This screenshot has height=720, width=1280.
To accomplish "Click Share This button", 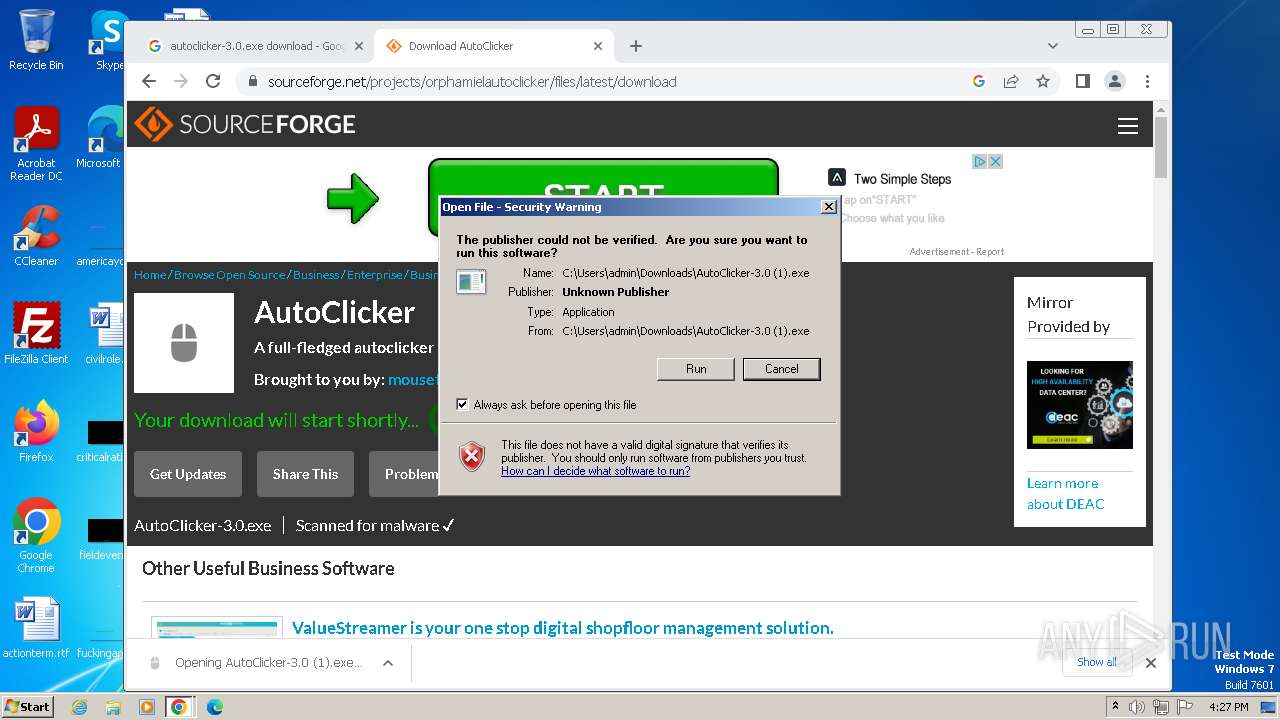I will click(305, 474).
